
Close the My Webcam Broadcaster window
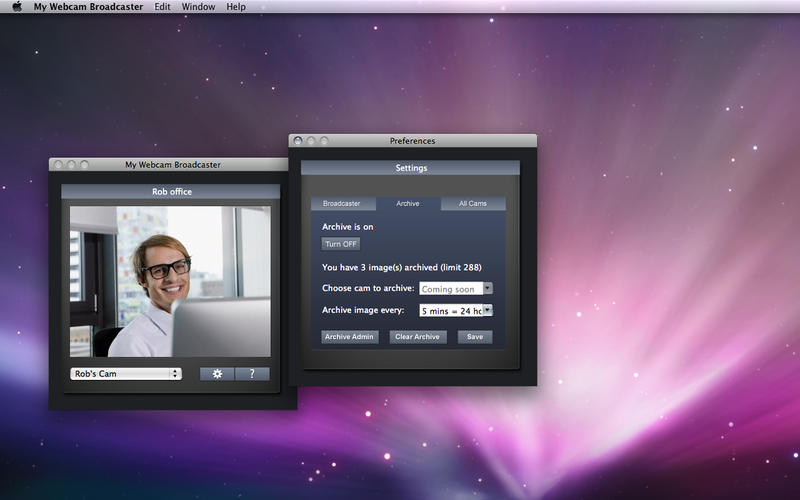pos(58,164)
